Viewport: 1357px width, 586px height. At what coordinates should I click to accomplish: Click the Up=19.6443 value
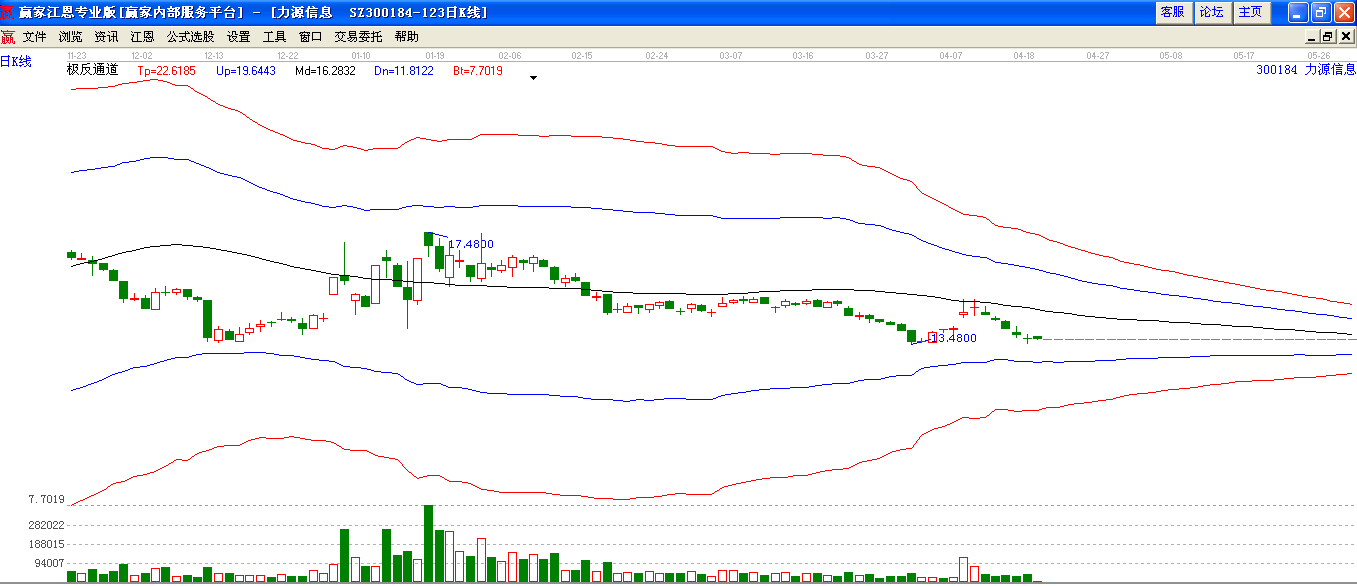246,71
